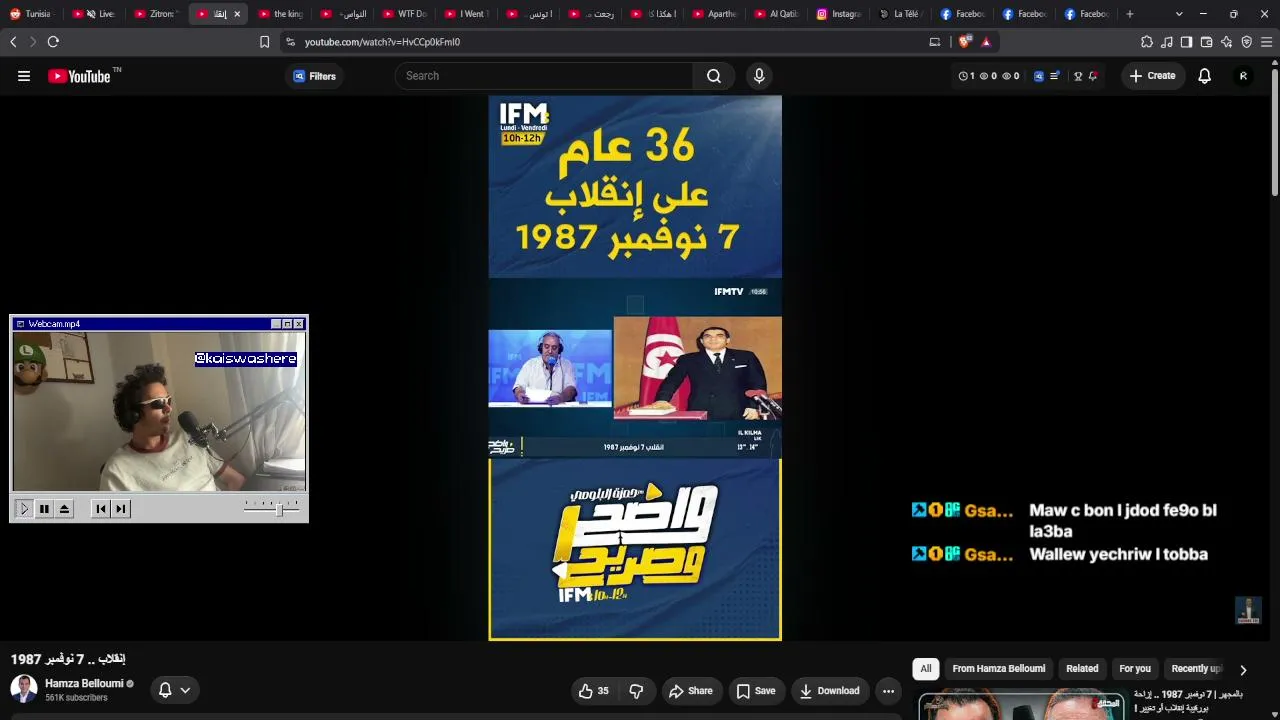This screenshot has height=720, width=1280.
Task: View site information icon beside the URL
Action: pos(290,42)
